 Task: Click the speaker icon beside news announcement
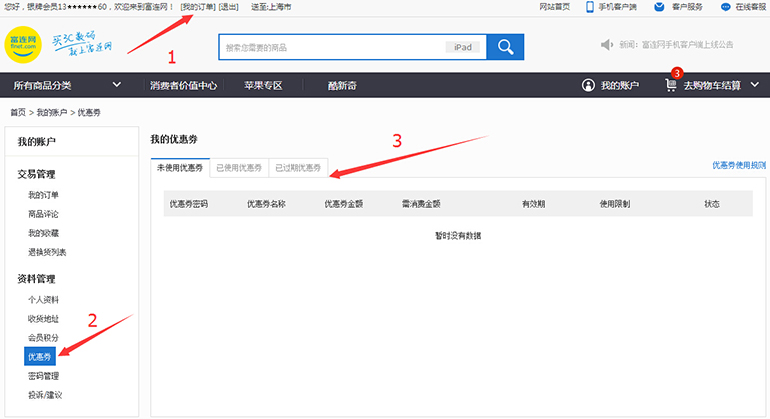click(607, 45)
